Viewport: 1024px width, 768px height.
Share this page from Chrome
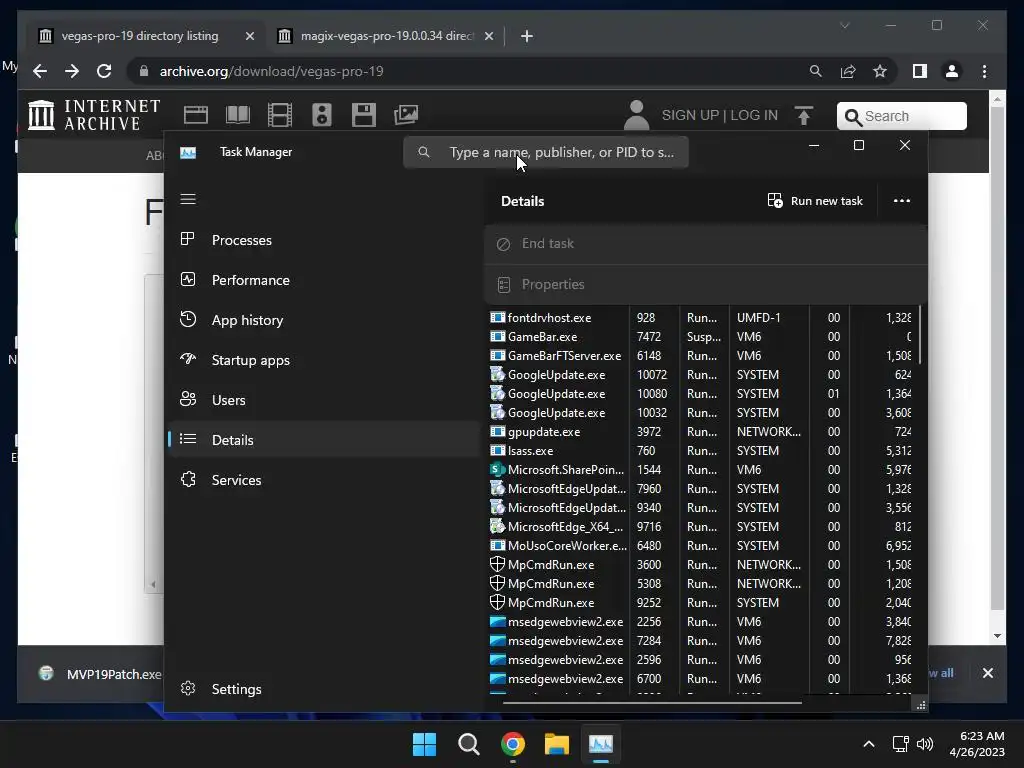(848, 71)
